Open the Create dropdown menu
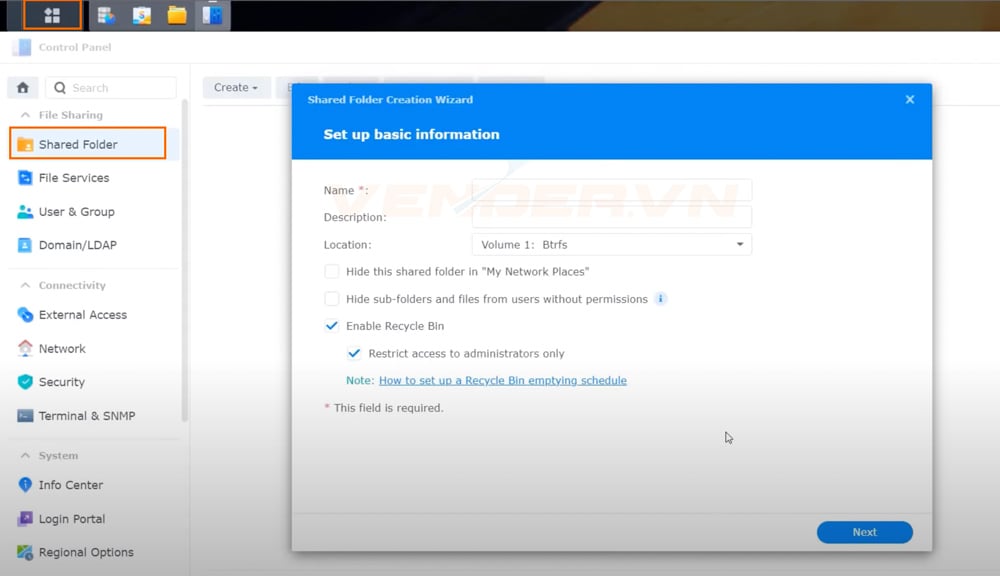This screenshot has height=576, width=1000. (236, 88)
